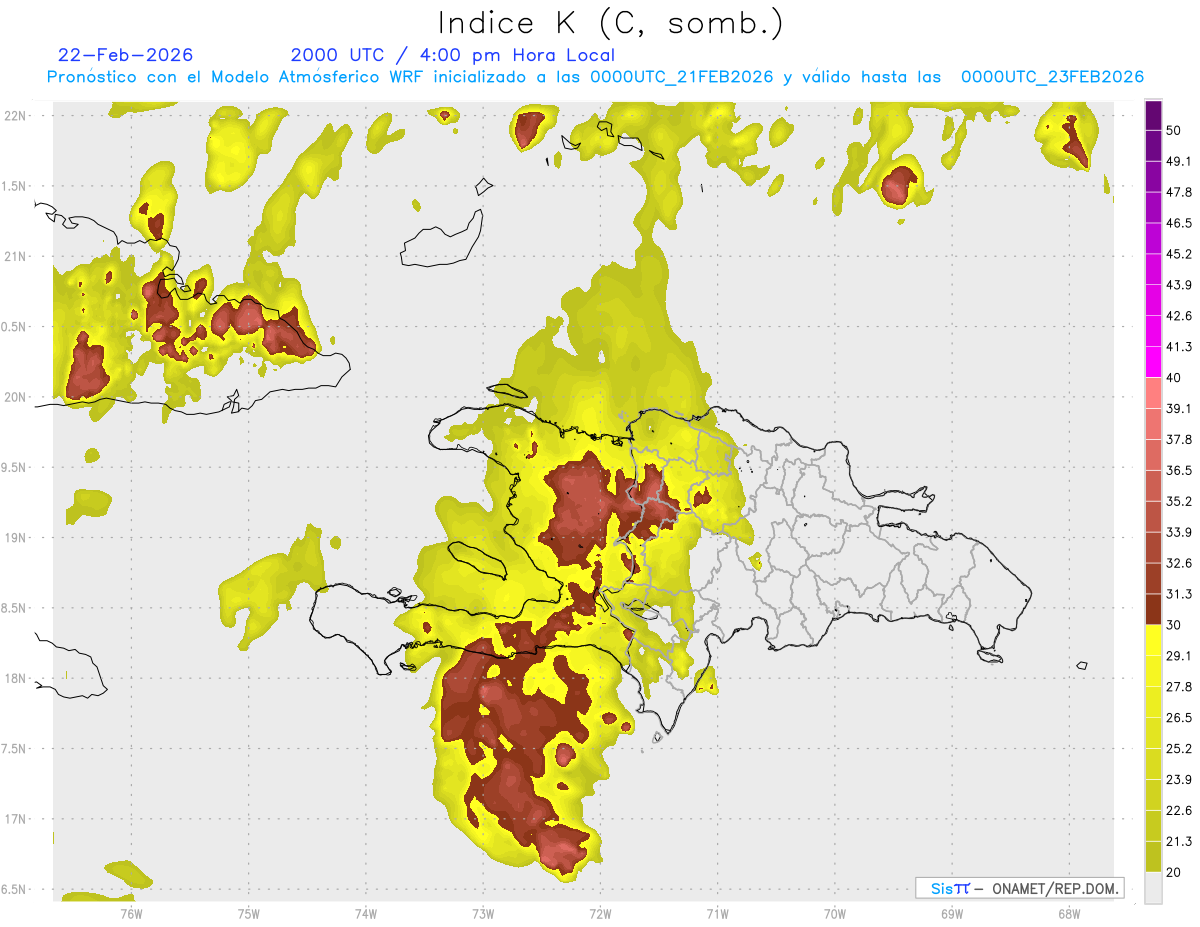The image size is (1200, 927).
Task: Click the longitude label '73W'
Action: click(483, 913)
